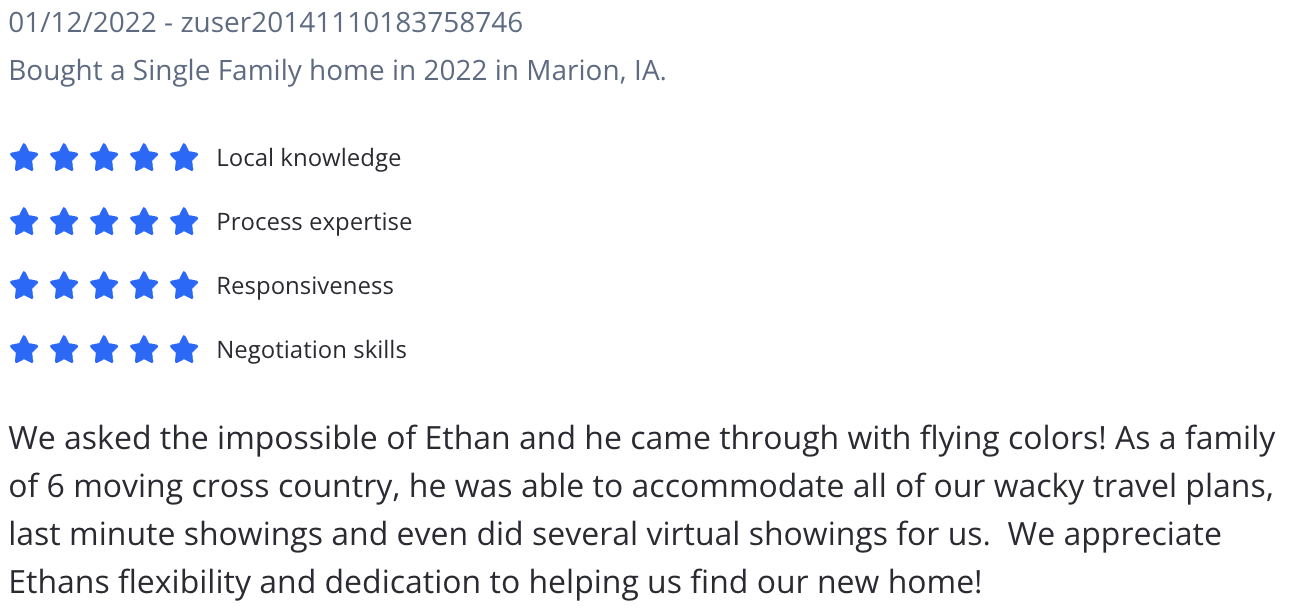Click the first star beside Local knowledge
The width and height of the screenshot is (1308, 610).
[x=24, y=158]
